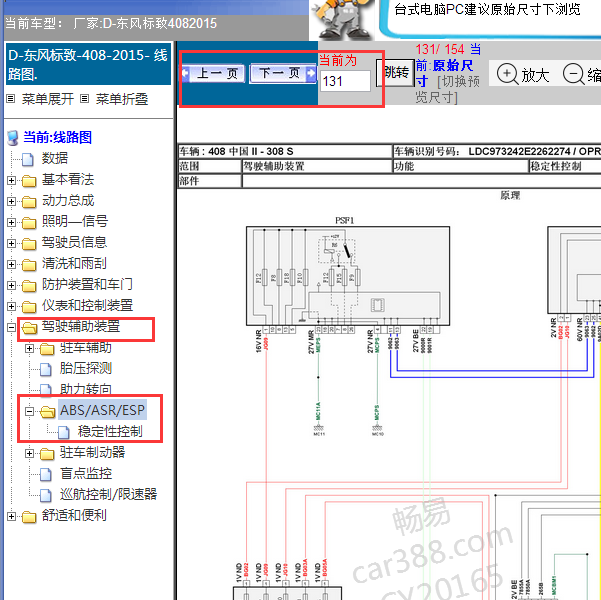Expand the 防护装置和车门 folder
The width and height of the screenshot is (601, 600).
pos(11,285)
